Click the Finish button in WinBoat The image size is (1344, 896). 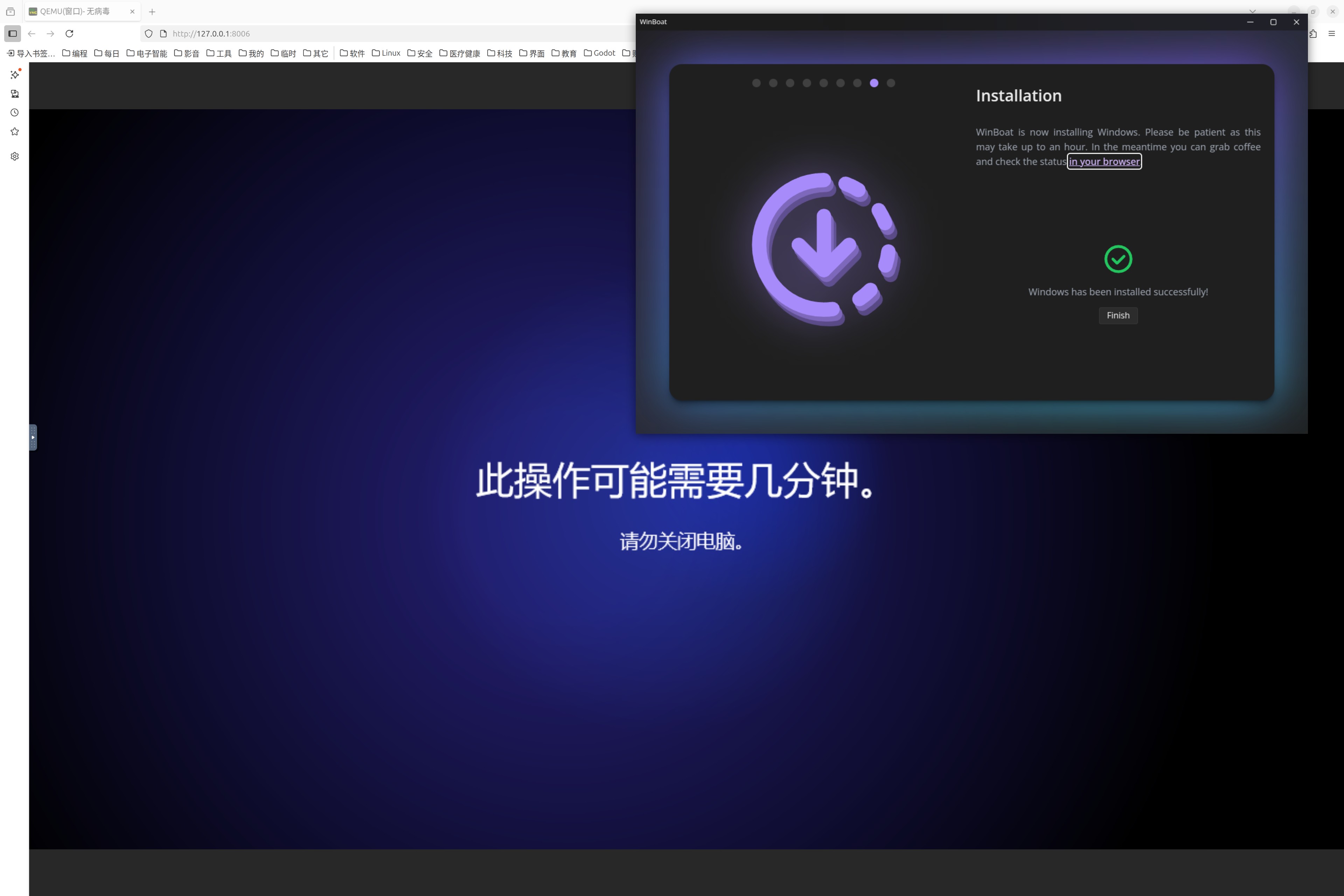(1117, 315)
